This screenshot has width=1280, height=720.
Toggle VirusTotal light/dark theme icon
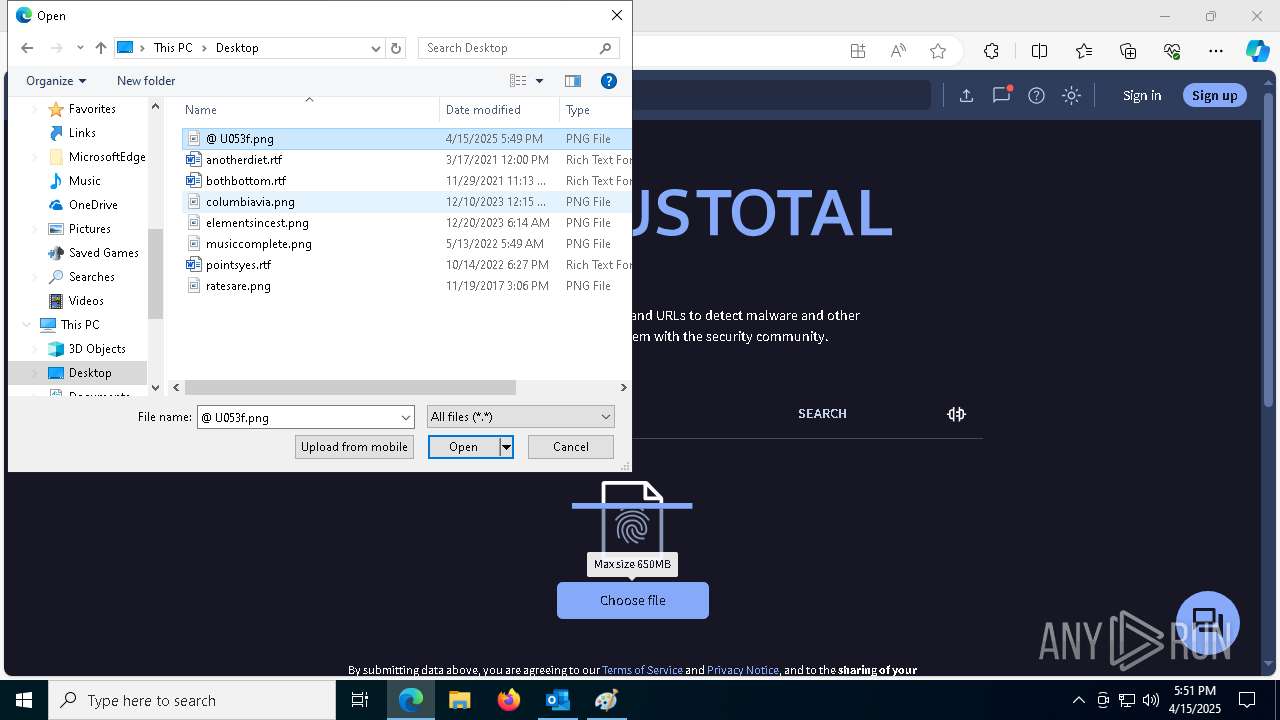[x=1071, y=95]
